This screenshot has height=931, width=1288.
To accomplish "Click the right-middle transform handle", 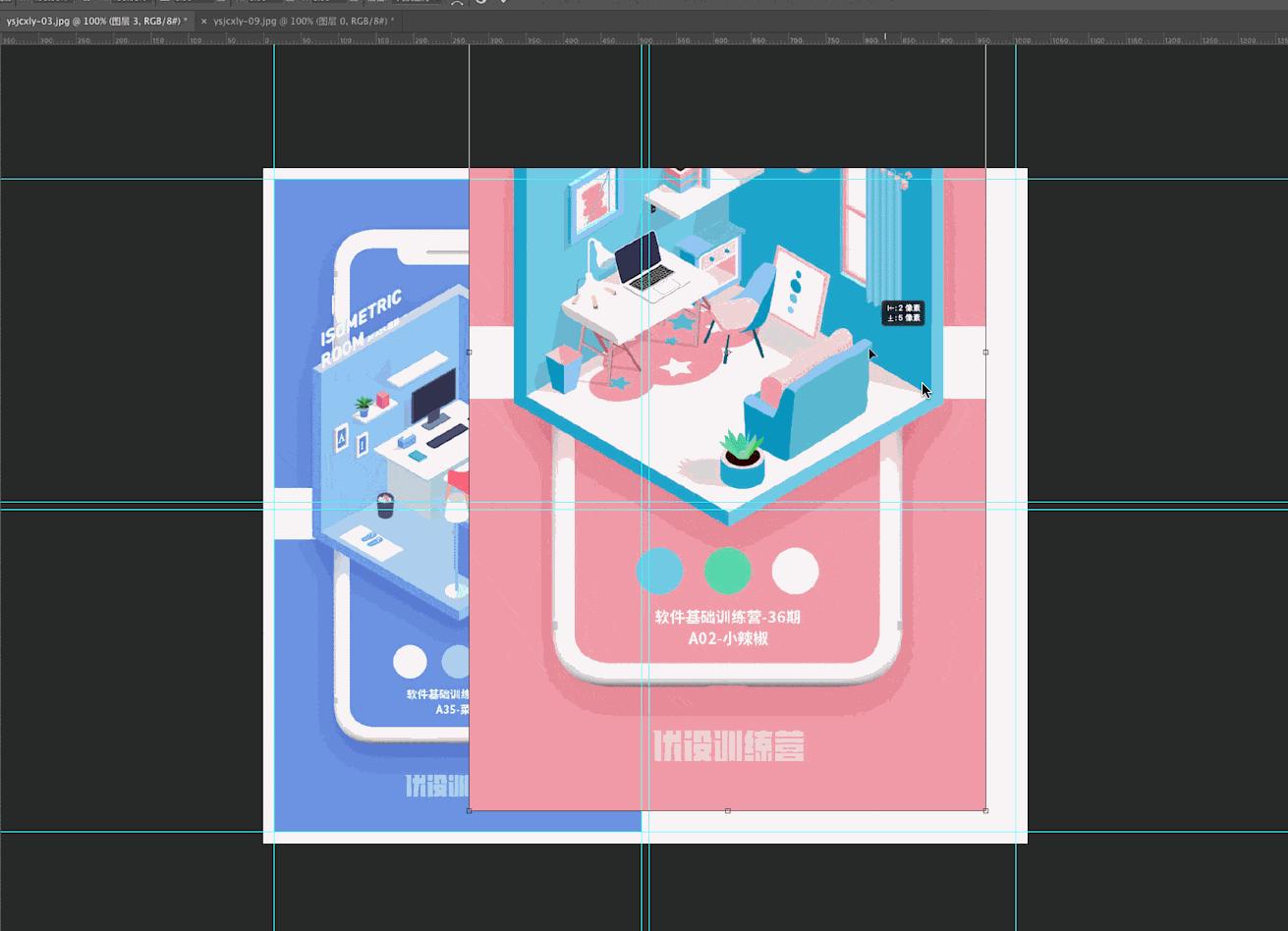I will click(985, 352).
